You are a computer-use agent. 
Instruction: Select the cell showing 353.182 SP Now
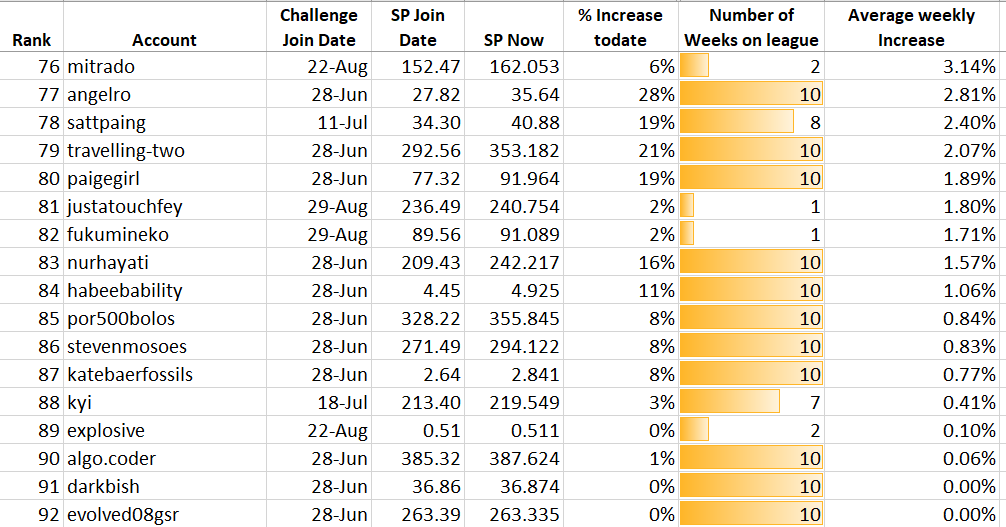(513, 150)
